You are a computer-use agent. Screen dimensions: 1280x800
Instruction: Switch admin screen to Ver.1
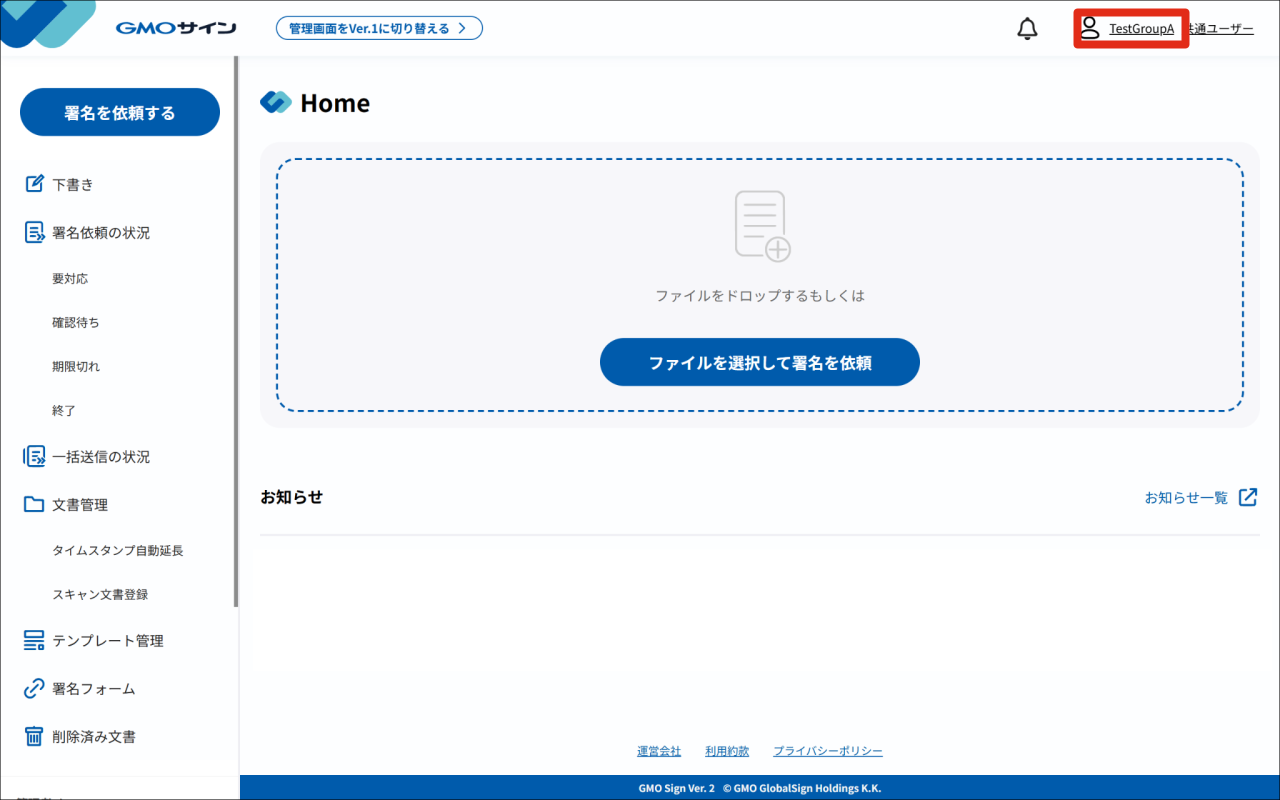click(x=379, y=28)
